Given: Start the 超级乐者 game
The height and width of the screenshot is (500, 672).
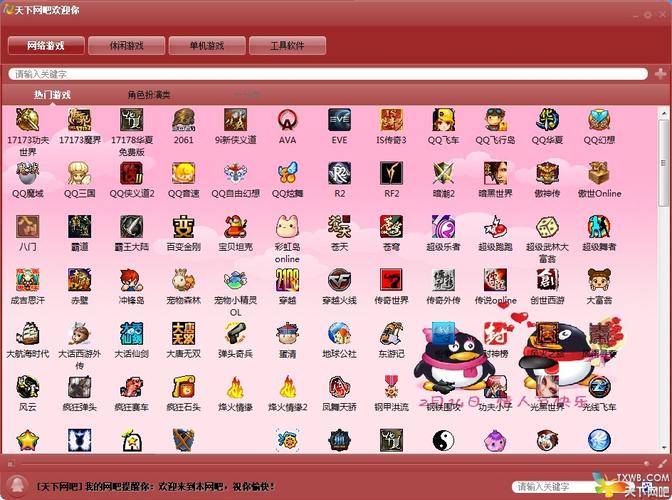Looking at the screenshot, I should point(443,227).
